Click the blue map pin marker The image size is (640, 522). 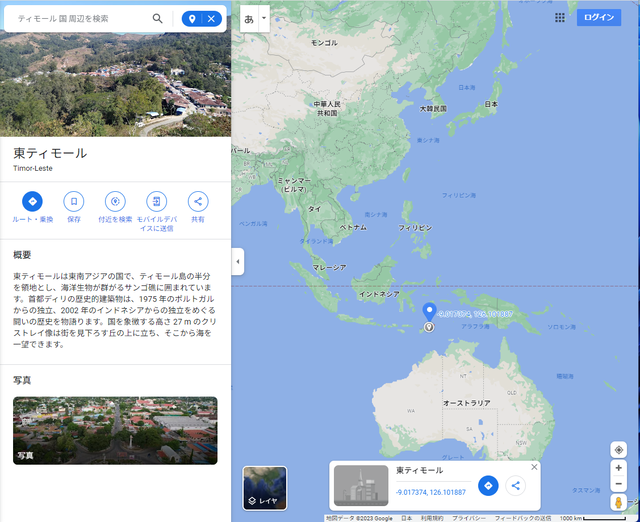click(429, 312)
